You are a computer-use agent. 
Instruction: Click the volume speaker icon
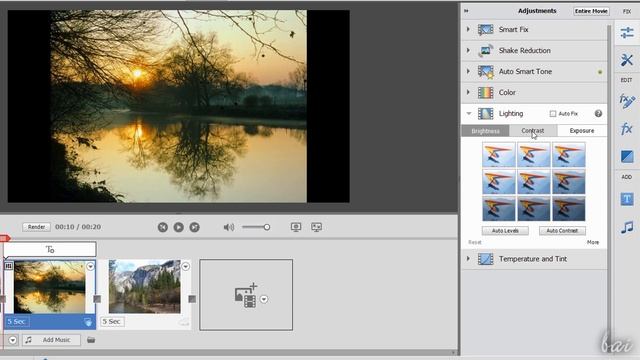229,227
